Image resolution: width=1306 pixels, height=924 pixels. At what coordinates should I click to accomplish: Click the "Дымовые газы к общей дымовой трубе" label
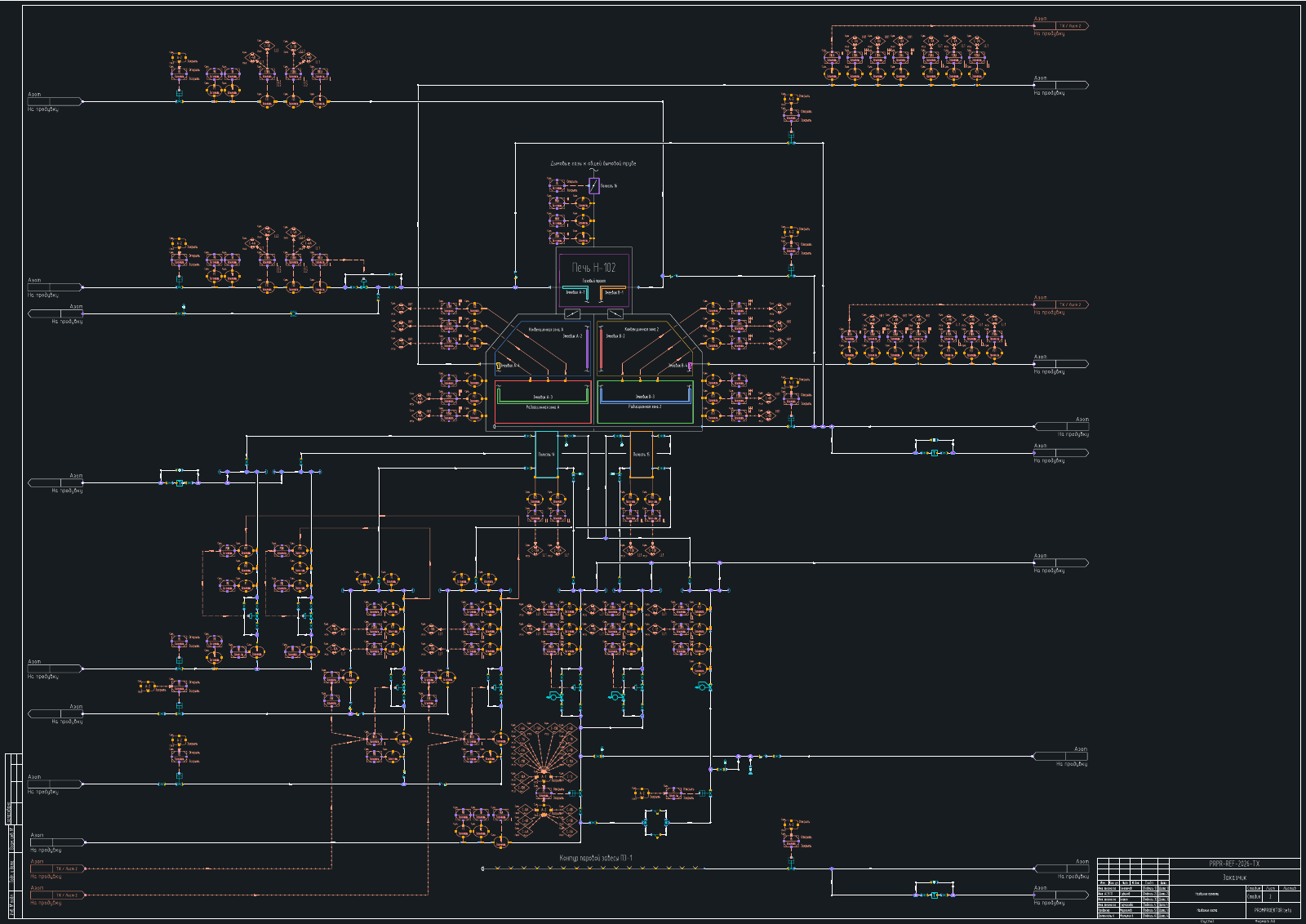pyautogui.click(x=593, y=163)
